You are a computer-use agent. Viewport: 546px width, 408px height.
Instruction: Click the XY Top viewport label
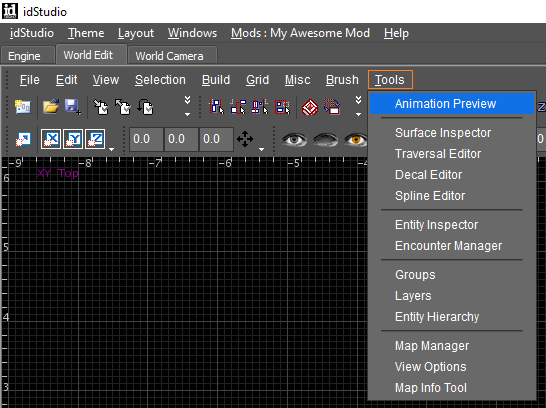57,173
